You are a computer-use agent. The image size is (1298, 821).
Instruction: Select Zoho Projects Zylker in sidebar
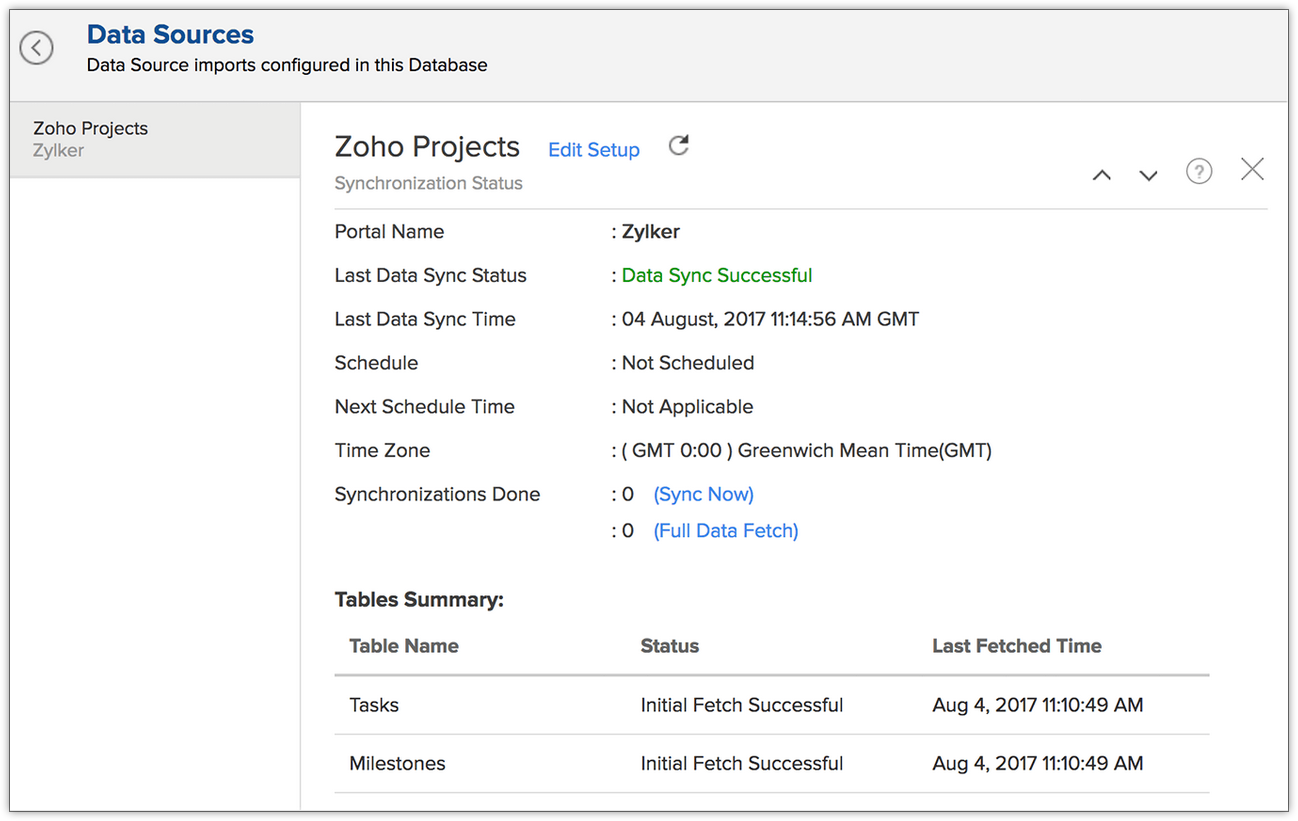click(x=90, y=139)
